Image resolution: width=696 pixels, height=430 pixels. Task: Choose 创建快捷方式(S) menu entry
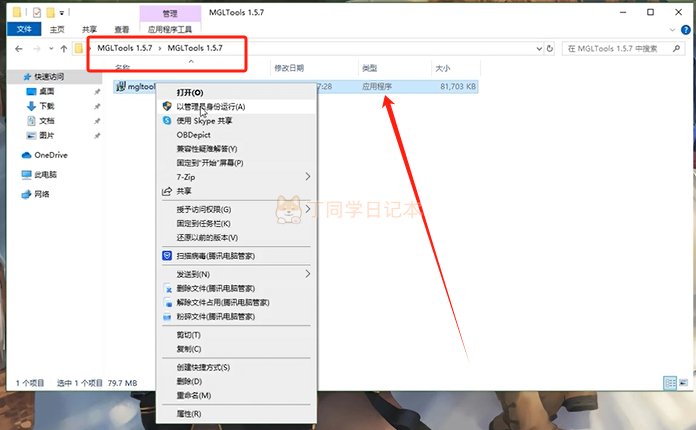[237, 367]
